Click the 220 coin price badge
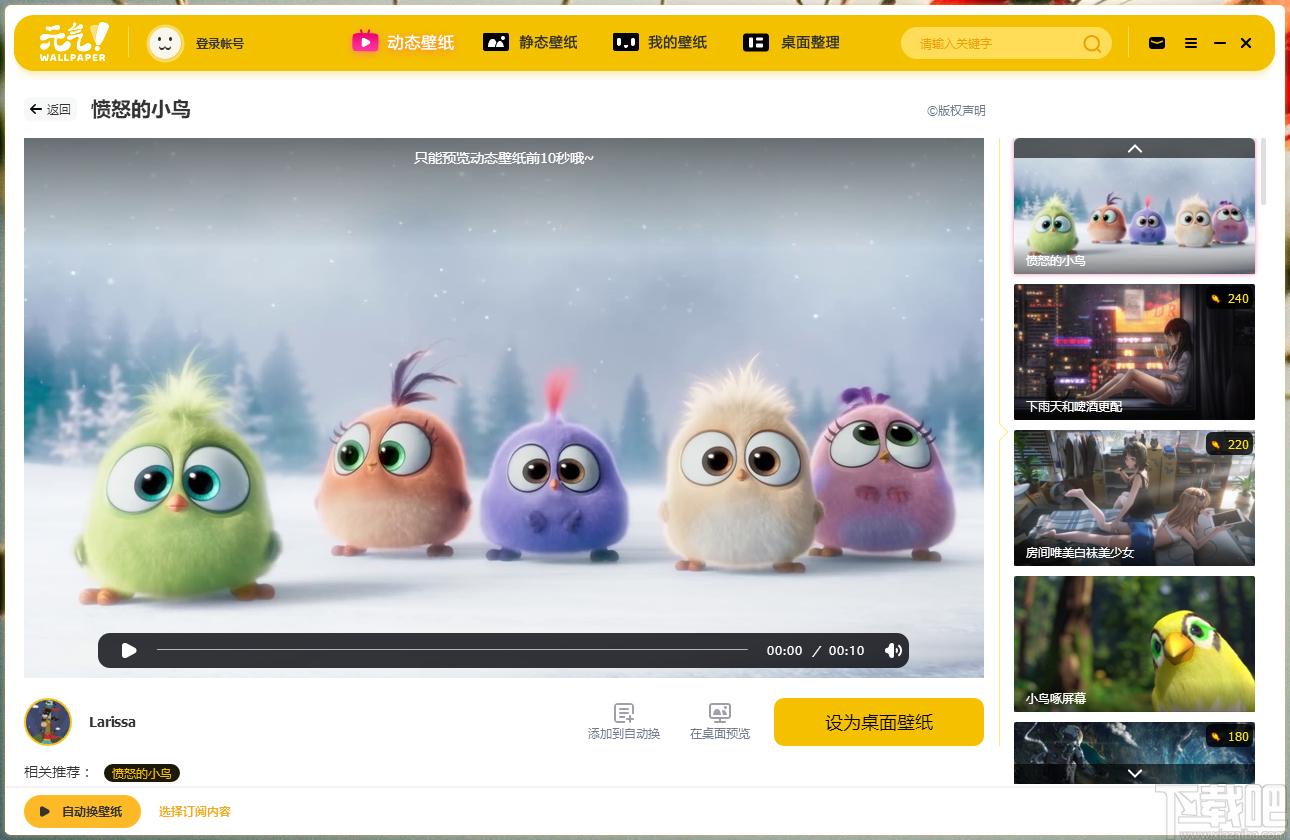This screenshot has height=840, width=1290. (x=1229, y=444)
